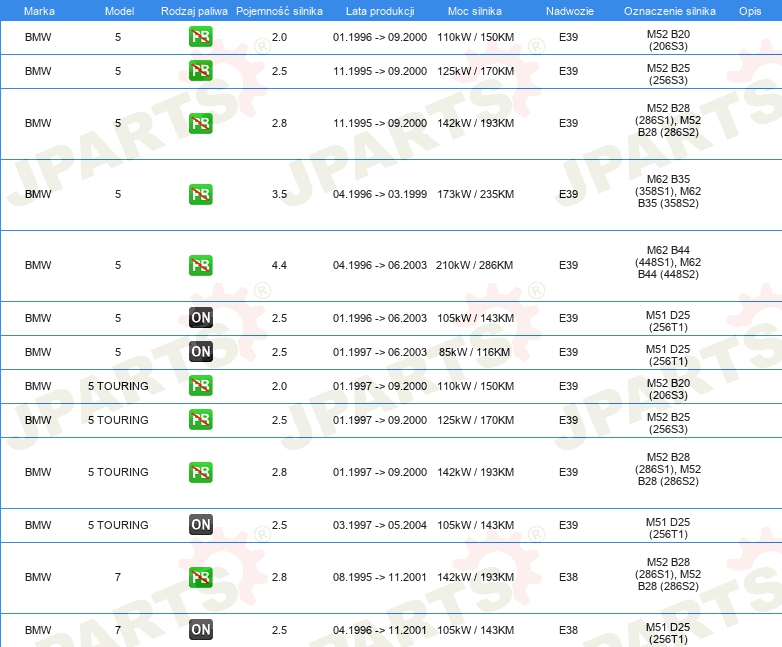Click model 7 in the 2.8 petrol row
The image size is (782, 647).
tap(118, 577)
